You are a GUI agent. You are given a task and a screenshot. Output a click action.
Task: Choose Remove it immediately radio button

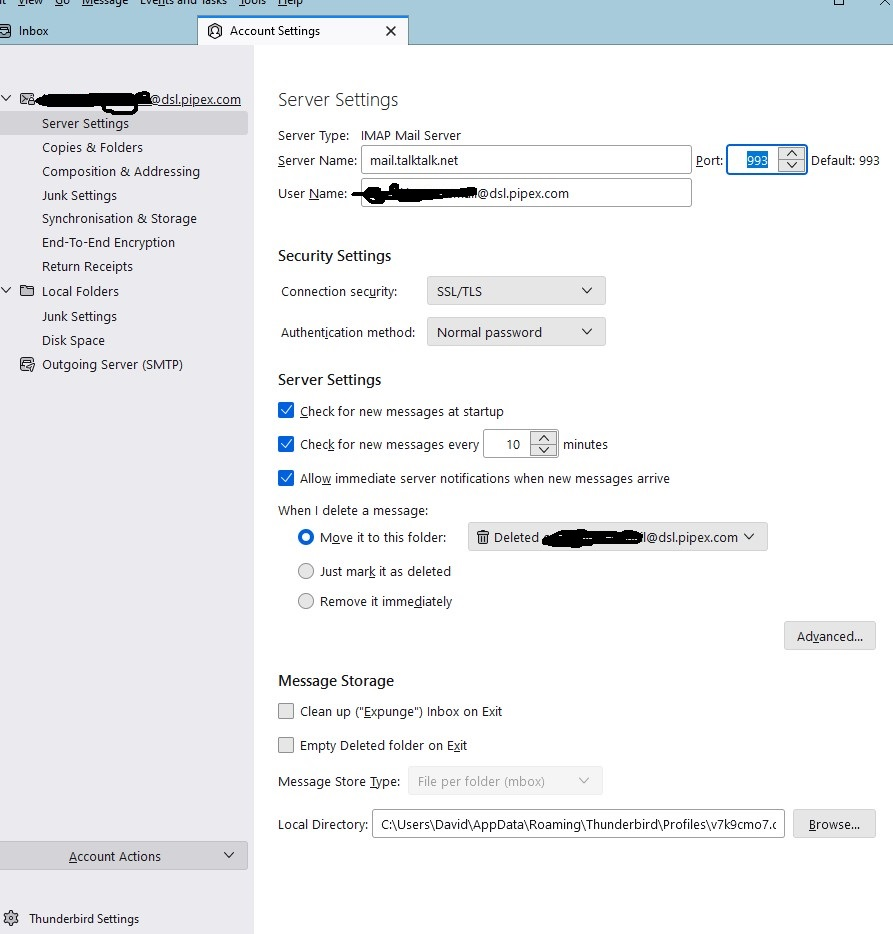(x=306, y=601)
